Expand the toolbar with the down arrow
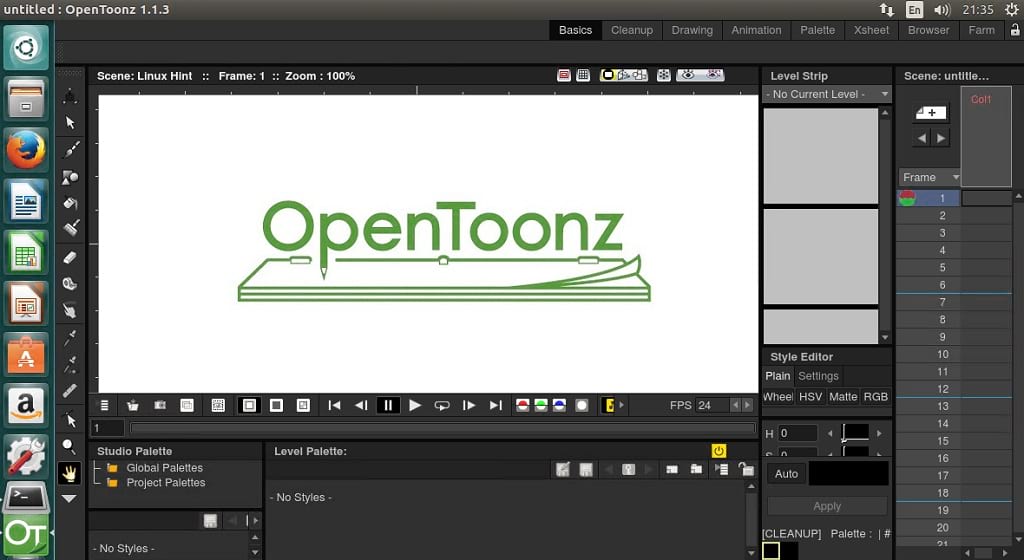1024x560 pixels. (69, 499)
